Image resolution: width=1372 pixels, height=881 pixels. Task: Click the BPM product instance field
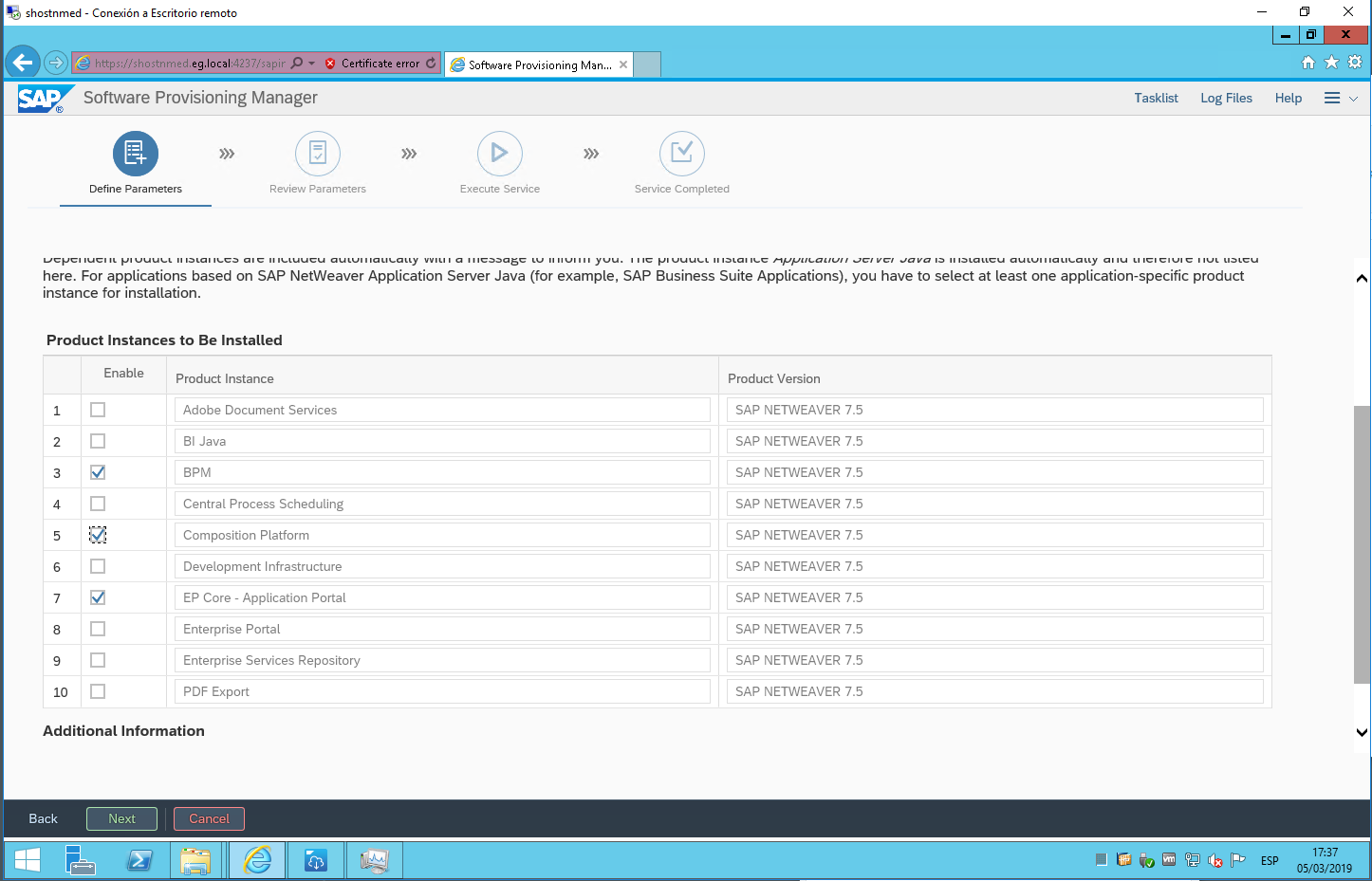pyautogui.click(x=442, y=472)
